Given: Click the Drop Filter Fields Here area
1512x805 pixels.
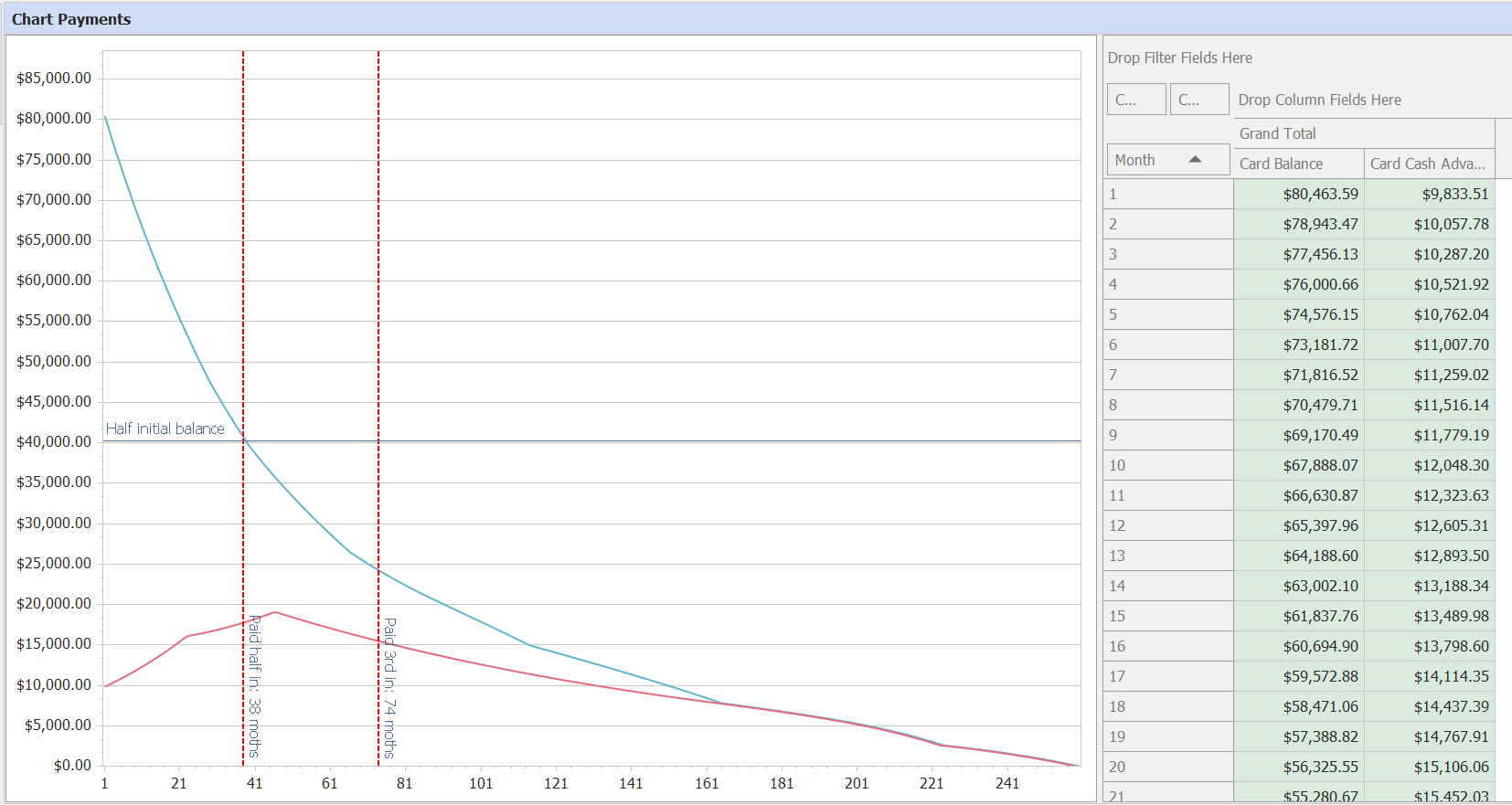Looking at the screenshot, I should [x=1180, y=58].
